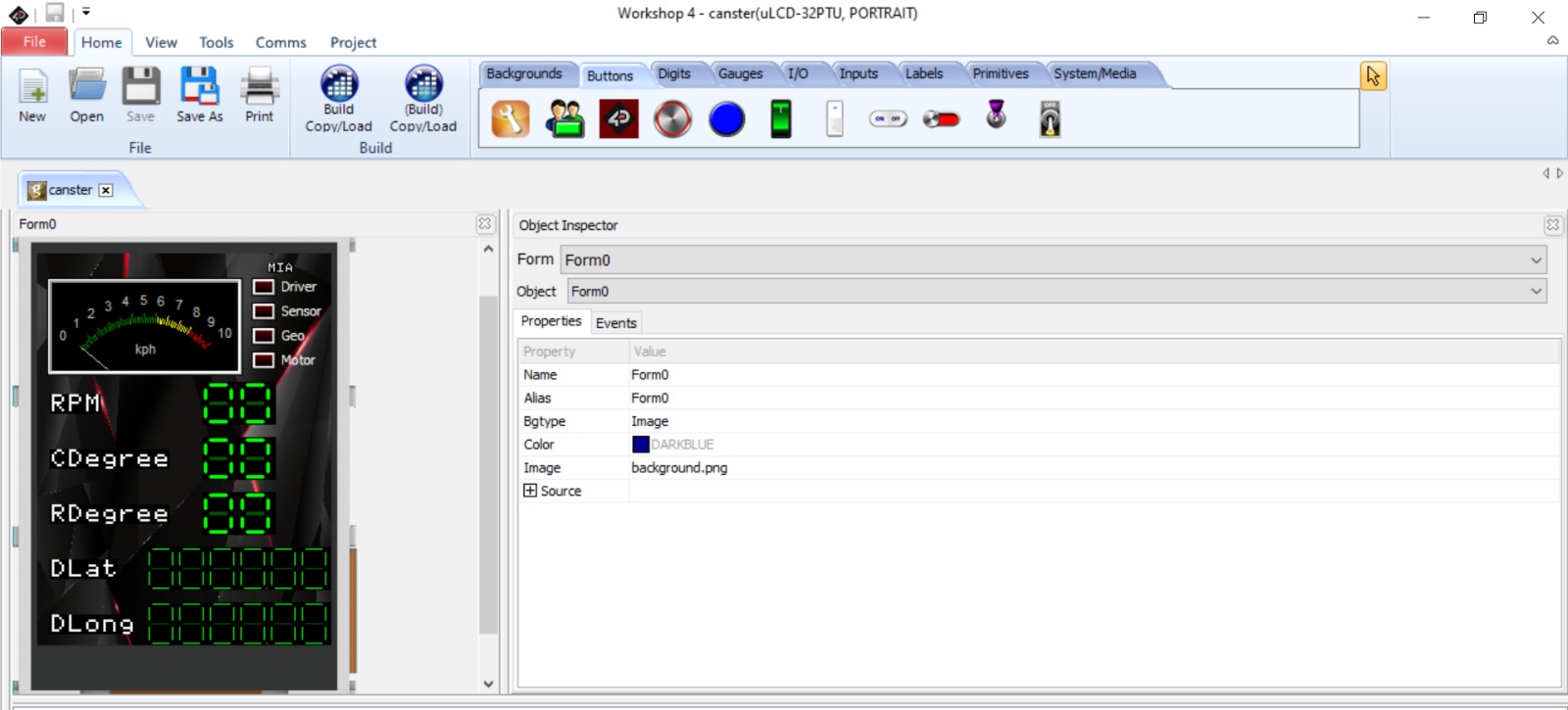Open the Object dropdown showing Form0

pyautogui.click(x=1057, y=291)
